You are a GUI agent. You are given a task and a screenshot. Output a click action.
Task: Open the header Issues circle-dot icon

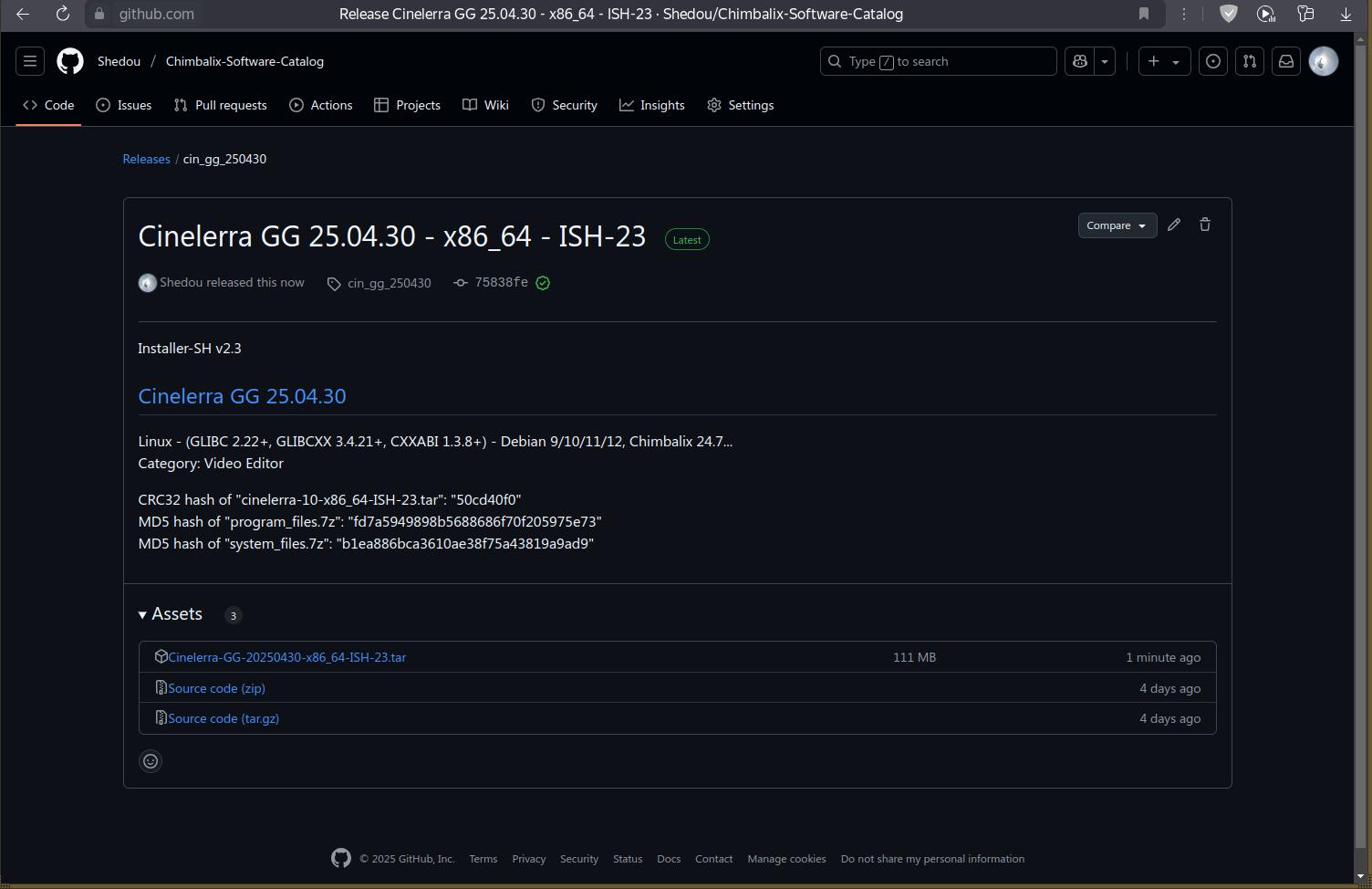1213,61
